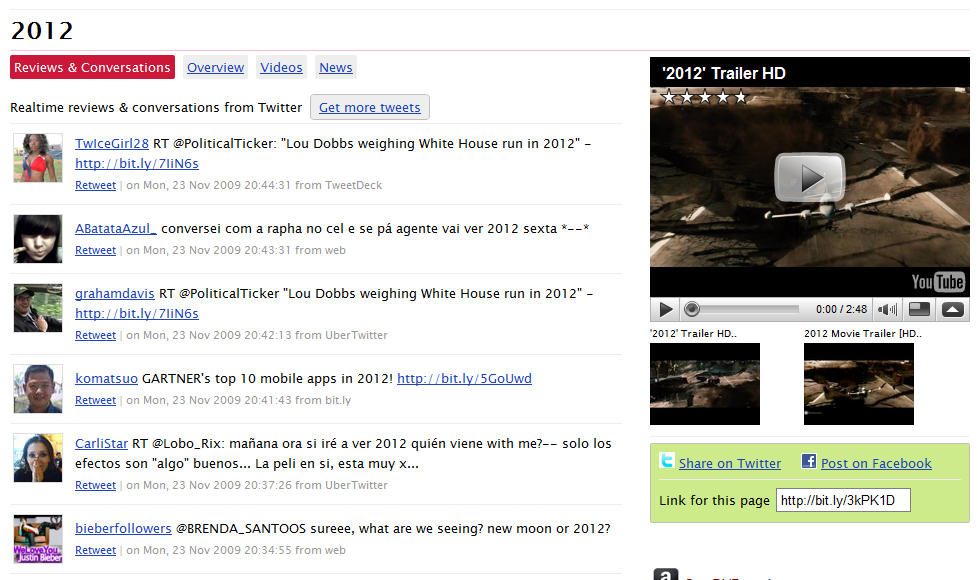The height and width of the screenshot is (580, 978).
Task: Click ABatataAzul_'s avatar image
Action: click(x=38, y=239)
